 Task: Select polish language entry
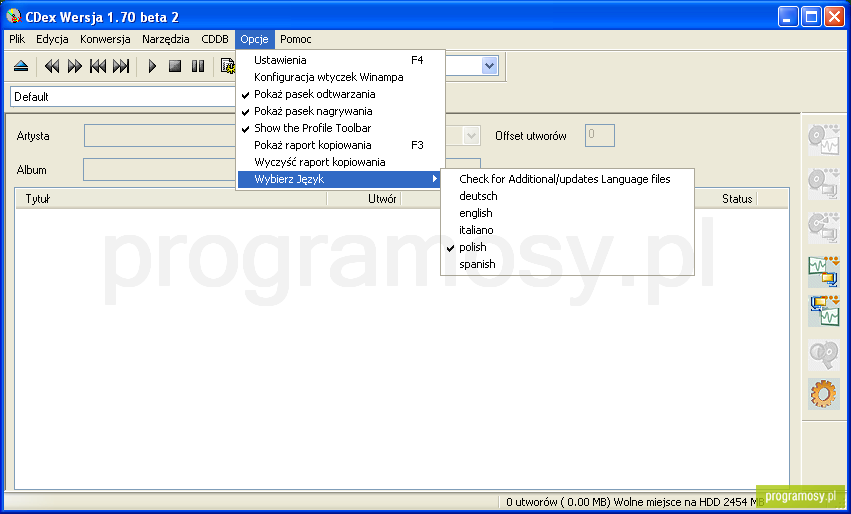click(567, 247)
